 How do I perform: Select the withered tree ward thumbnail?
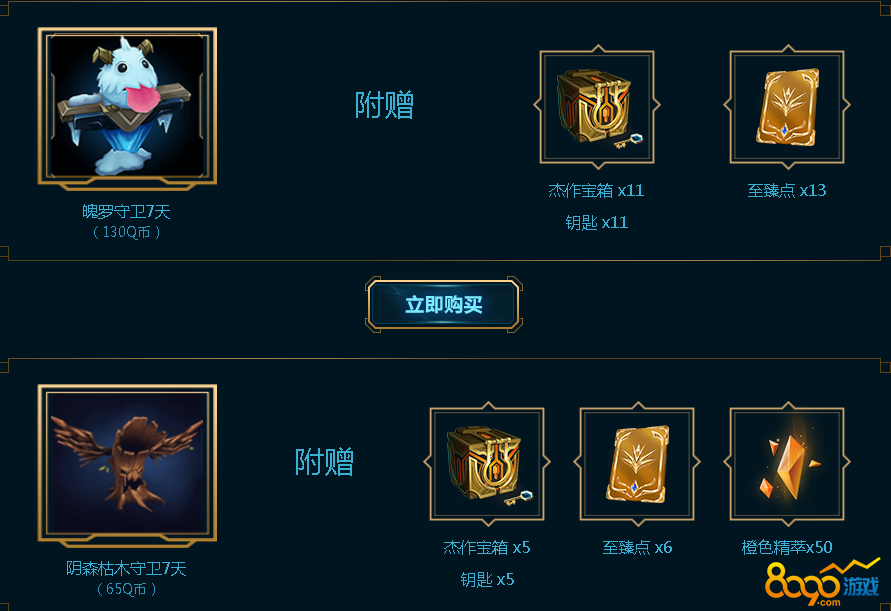pos(127,463)
